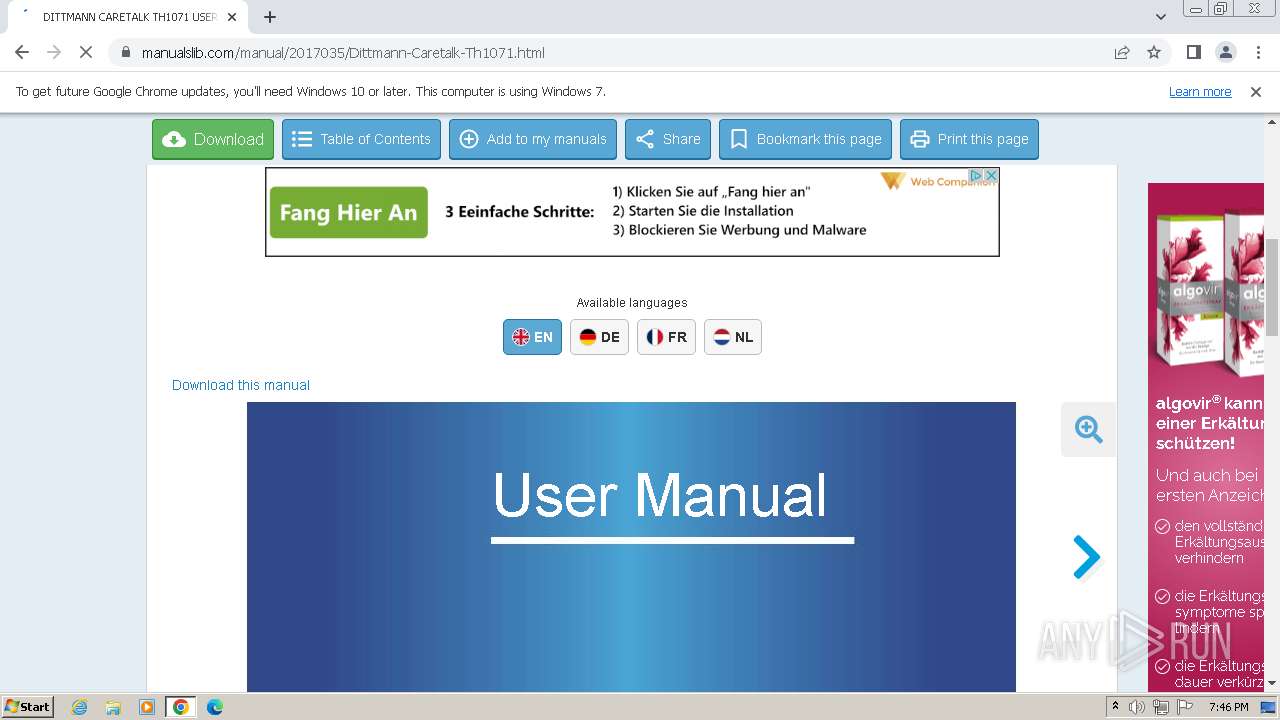The height and width of the screenshot is (720, 1280).
Task: Bookmark page with the star icon
Action: point(1154,52)
